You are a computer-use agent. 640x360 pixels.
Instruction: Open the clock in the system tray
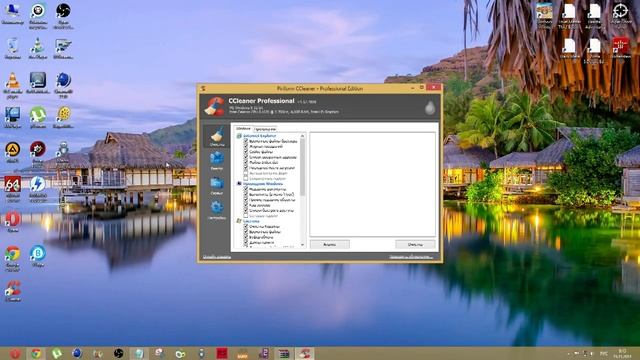tap(622, 353)
